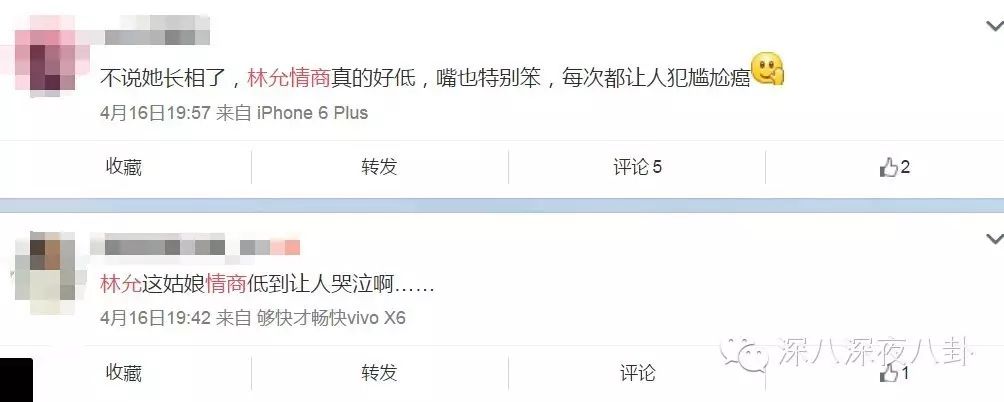The width and height of the screenshot is (1004, 402).
Task: Click 收藏 under the first post
Action: [x=124, y=168]
